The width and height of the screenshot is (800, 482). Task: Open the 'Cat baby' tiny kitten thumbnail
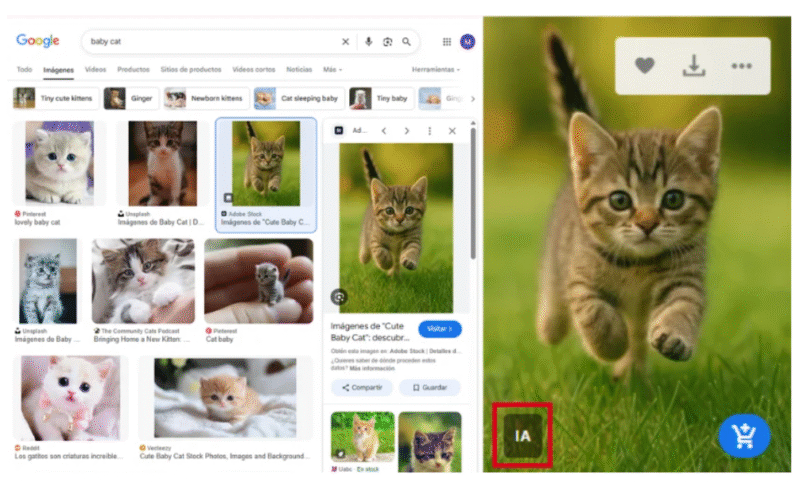259,281
